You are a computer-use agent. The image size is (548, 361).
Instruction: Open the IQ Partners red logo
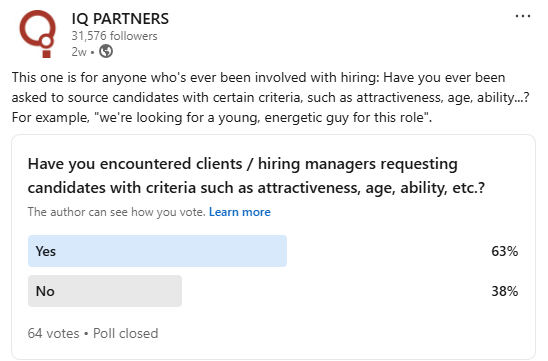37,34
